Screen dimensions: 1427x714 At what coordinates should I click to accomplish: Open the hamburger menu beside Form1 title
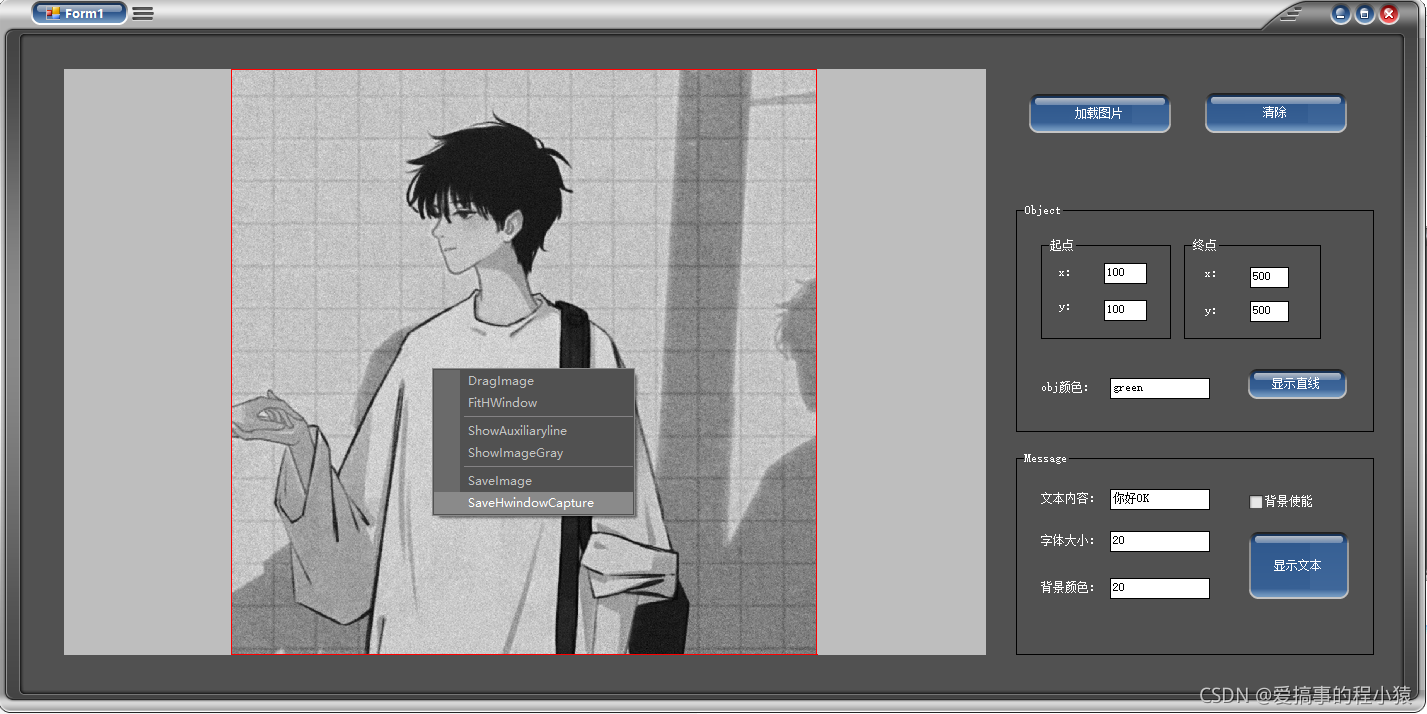click(x=143, y=14)
